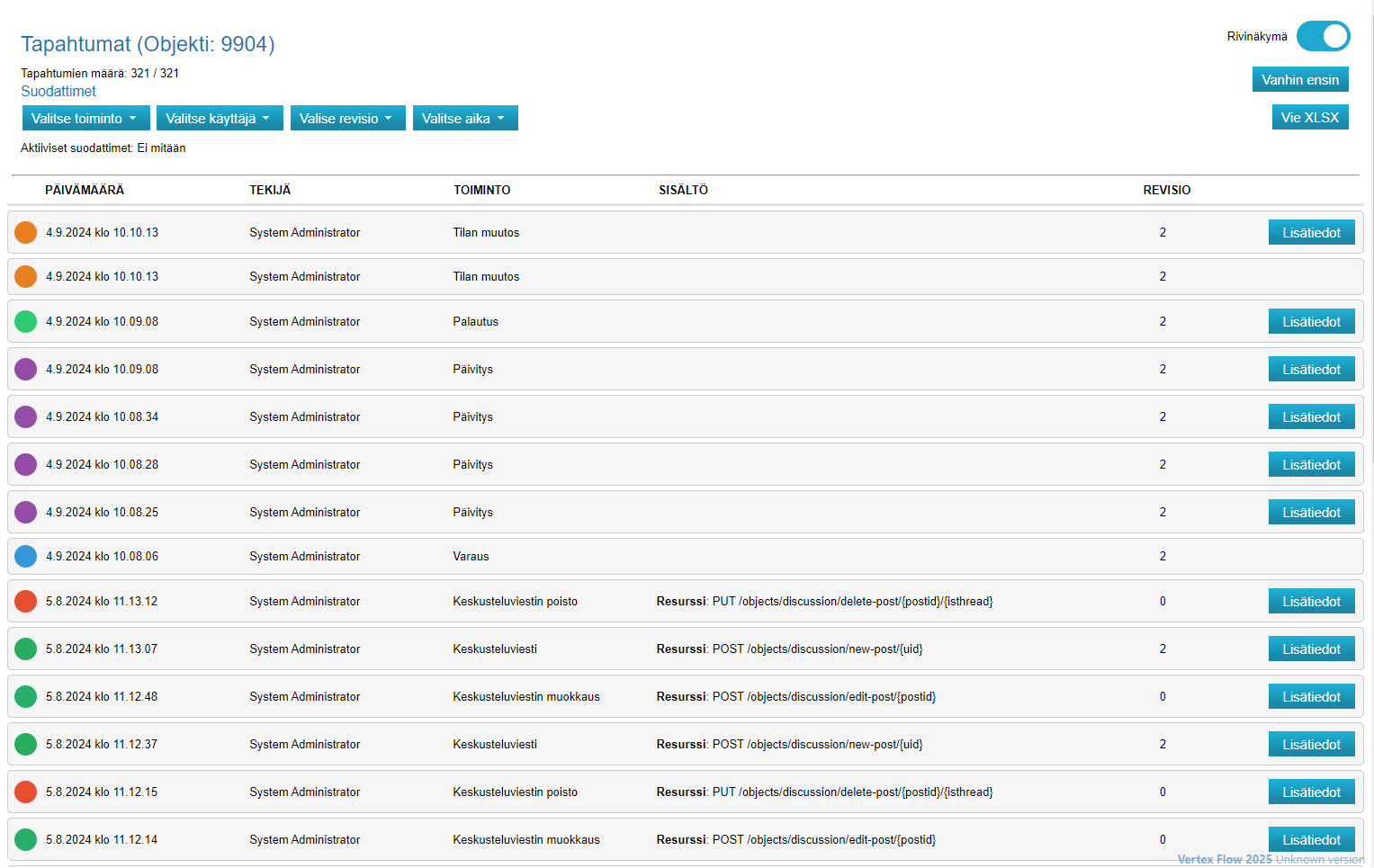Open the Valitse toiminto dropdown
The image size is (1374, 868).
click(85, 118)
